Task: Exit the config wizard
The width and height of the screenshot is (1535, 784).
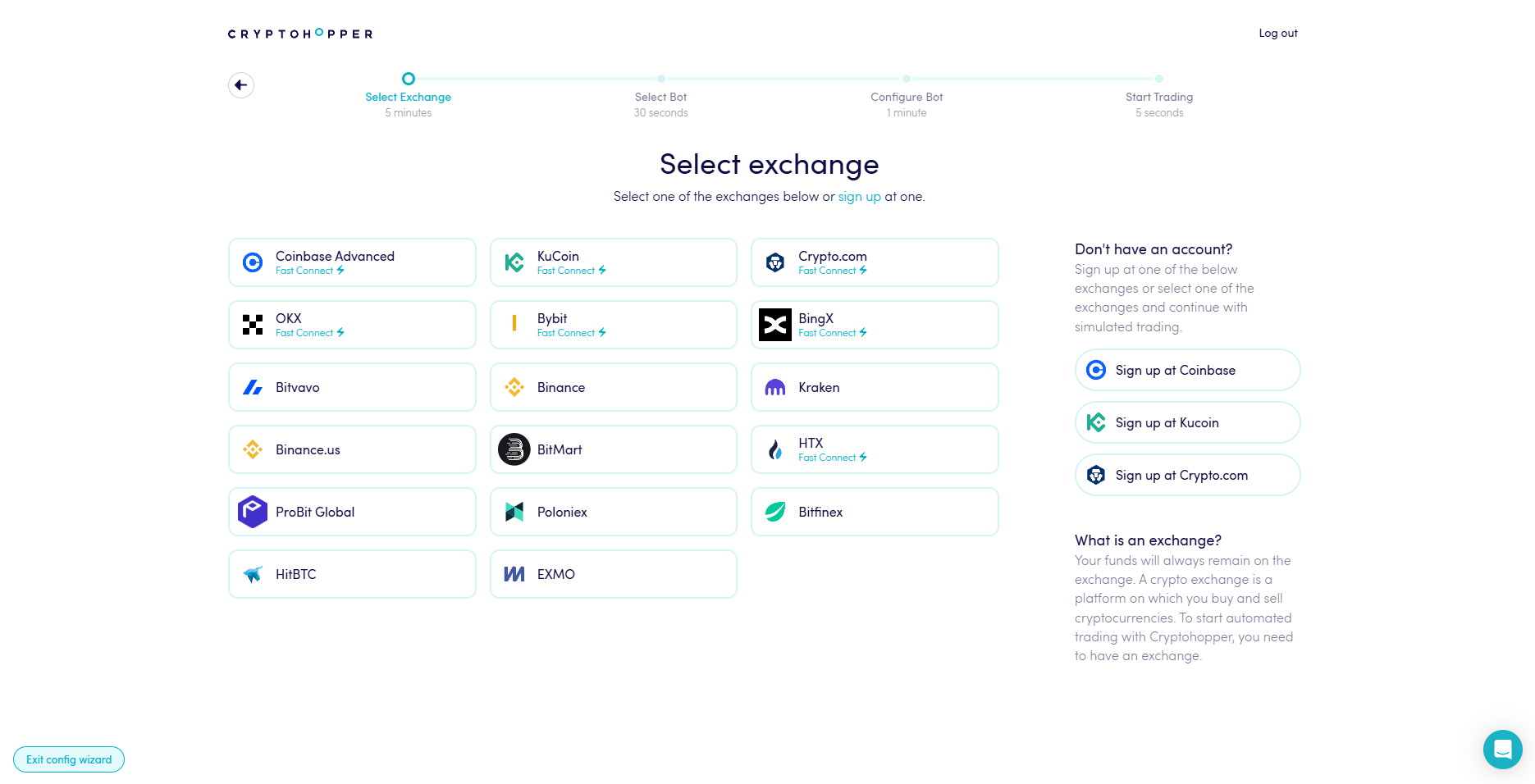Action: [x=69, y=759]
